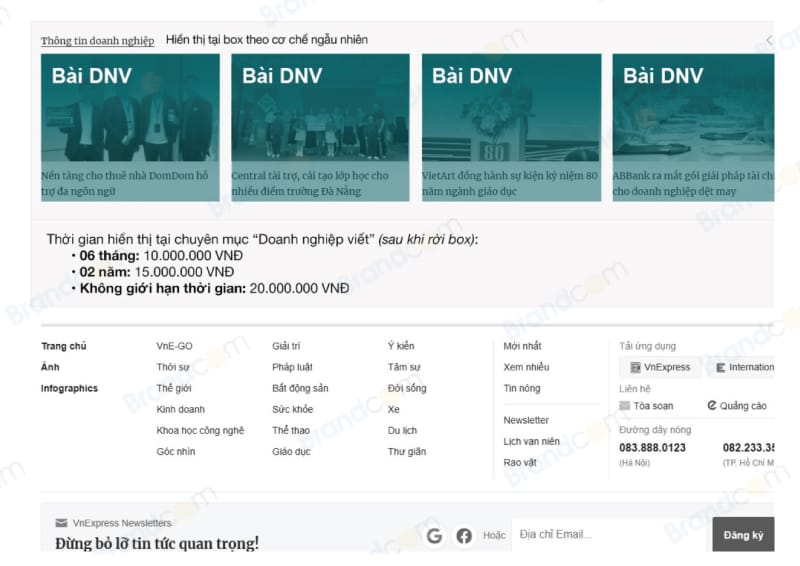Click the Facebook sign-in icon

tap(464, 536)
